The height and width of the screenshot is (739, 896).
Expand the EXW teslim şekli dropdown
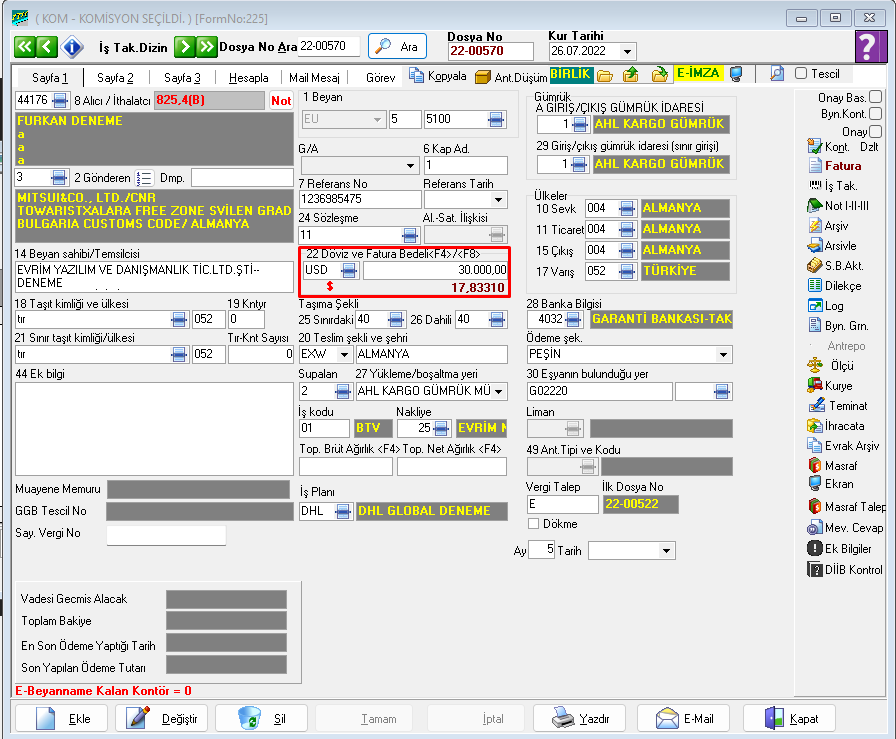point(345,355)
